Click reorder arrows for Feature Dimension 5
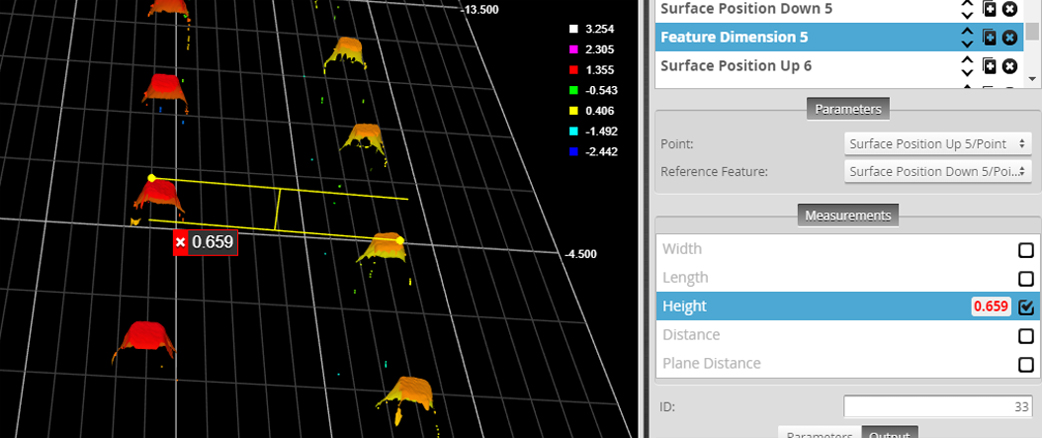Viewport: 1042px width, 438px height. [x=967, y=37]
